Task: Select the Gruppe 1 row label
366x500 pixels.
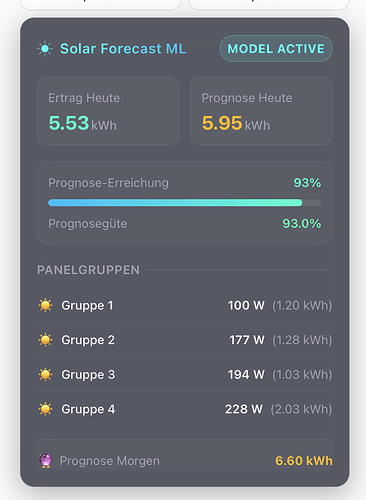Action: 87,306
